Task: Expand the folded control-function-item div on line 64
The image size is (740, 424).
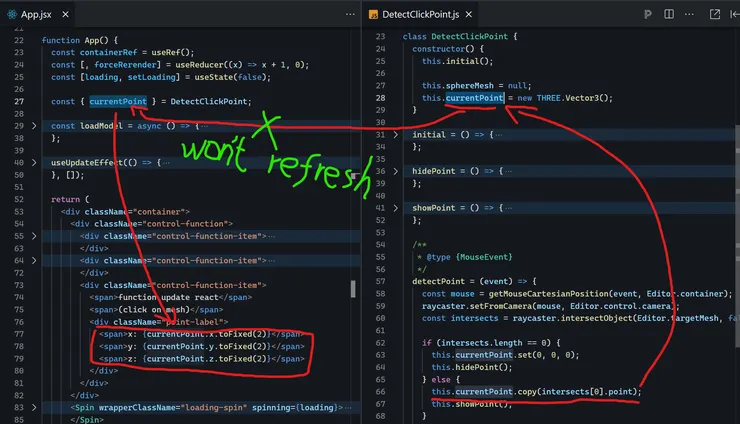Action: 34,260
